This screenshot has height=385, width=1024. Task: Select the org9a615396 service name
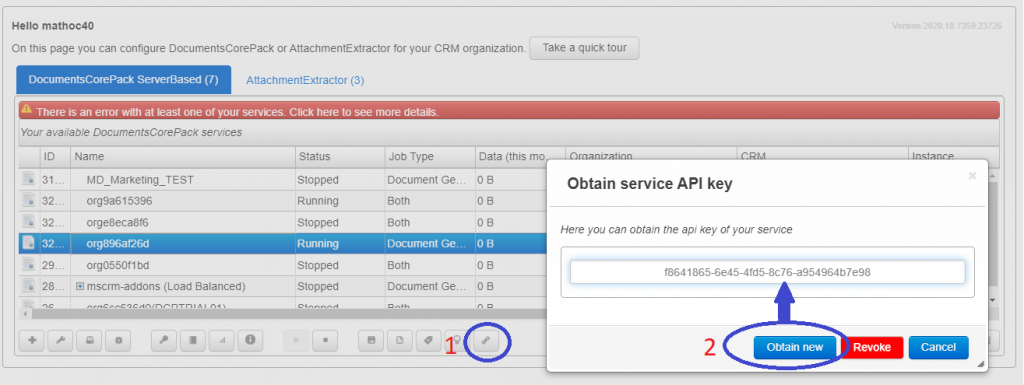click(119, 201)
